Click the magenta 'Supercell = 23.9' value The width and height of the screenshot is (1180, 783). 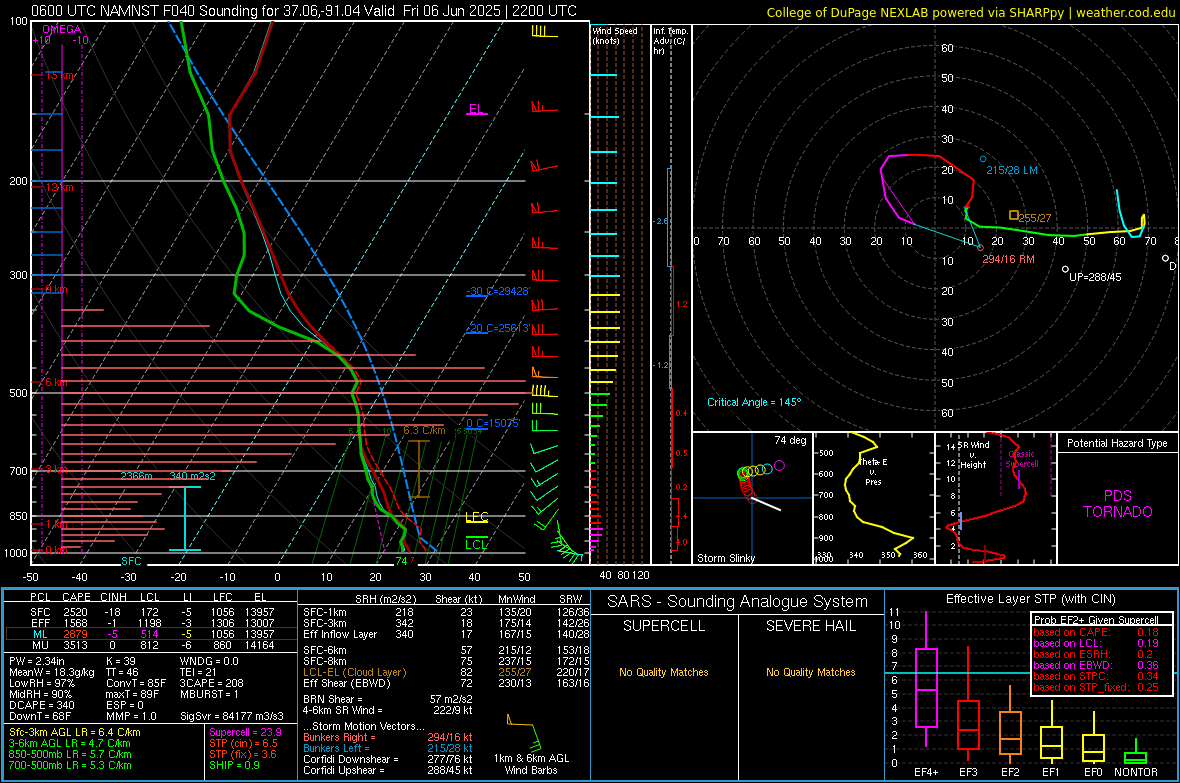tap(245, 732)
